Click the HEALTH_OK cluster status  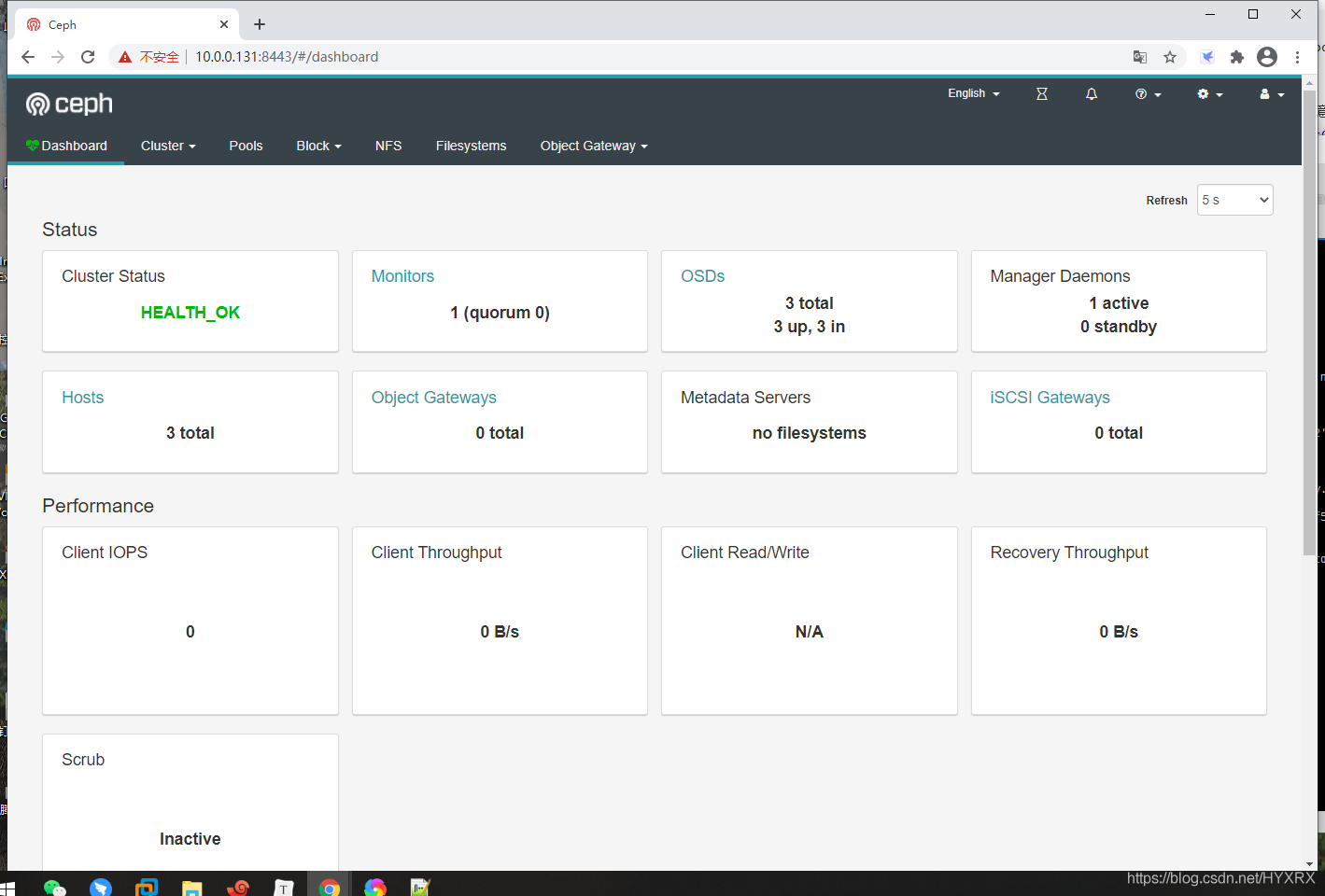190,313
